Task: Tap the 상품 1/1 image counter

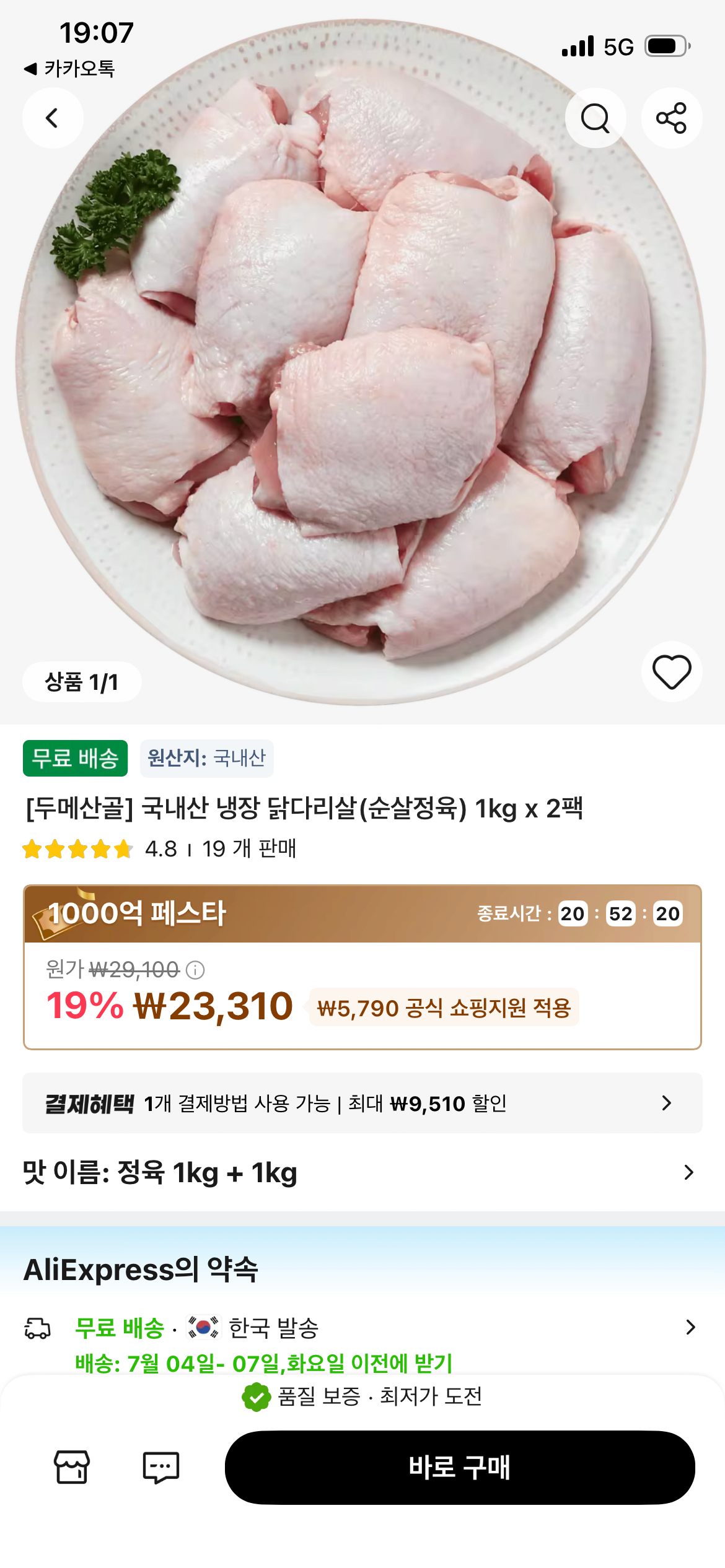Action: tap(82, 682)
